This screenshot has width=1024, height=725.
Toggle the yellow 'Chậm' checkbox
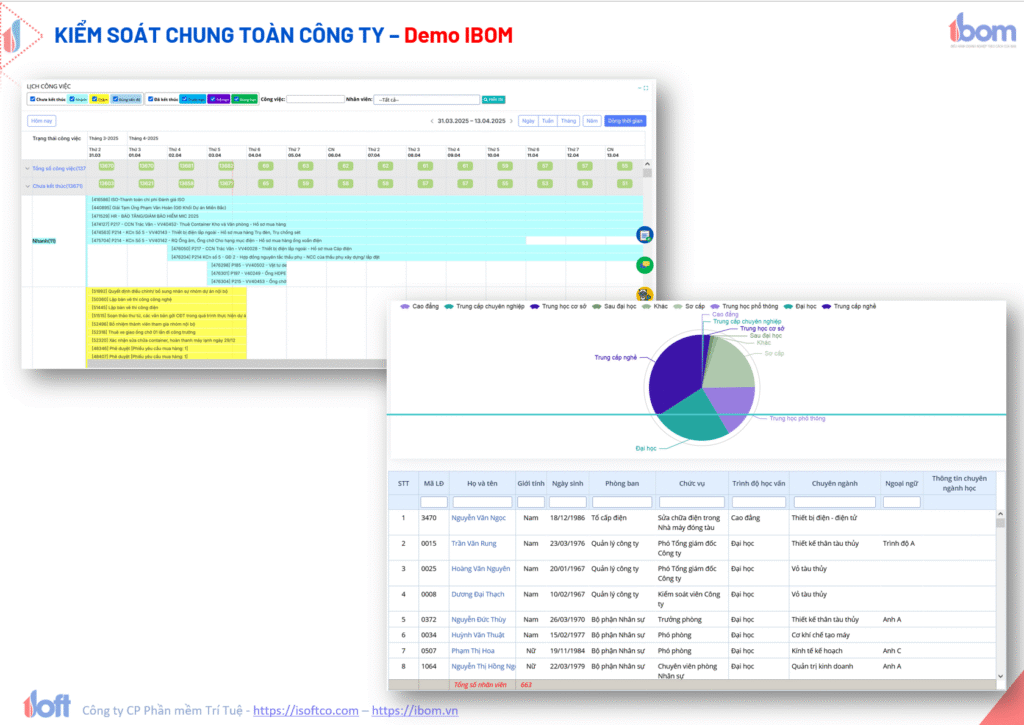click(x=94, y=99)
